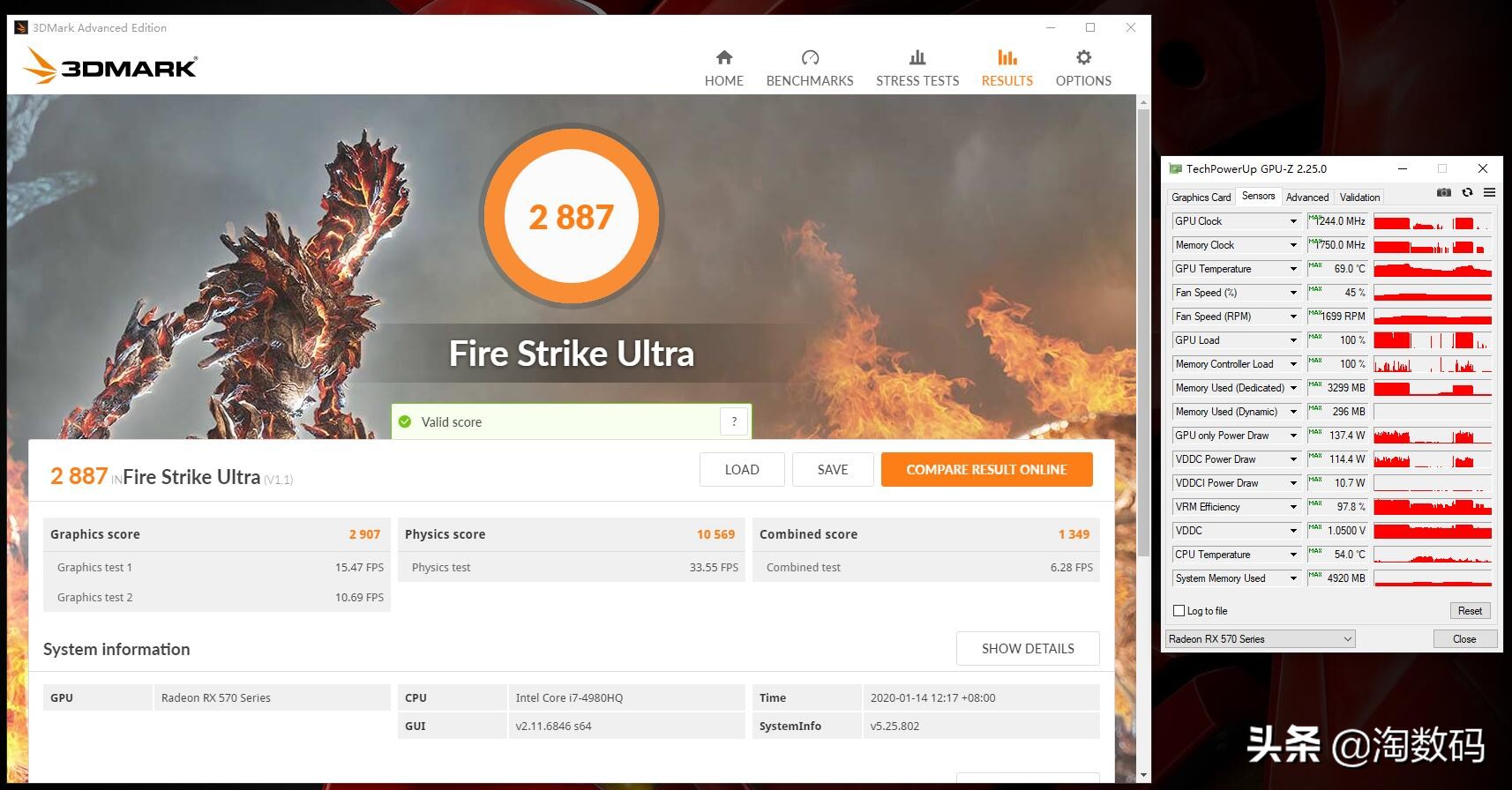Open the Fan Speed (RPM) sensor dropdown

click(1293, 317)
